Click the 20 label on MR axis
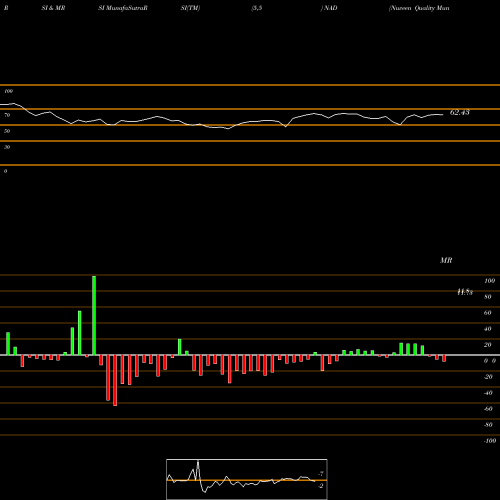The width and height of the screenshot is (500, 500). point(488,345)
